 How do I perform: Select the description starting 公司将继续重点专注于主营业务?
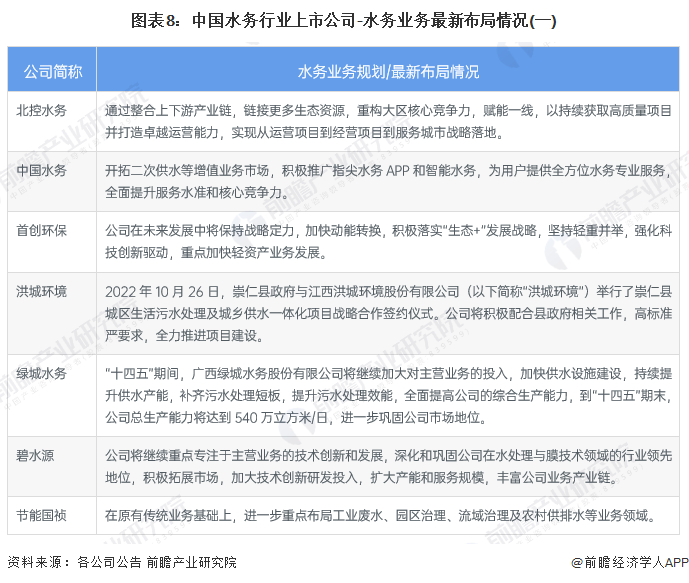[x=388, y=467]
